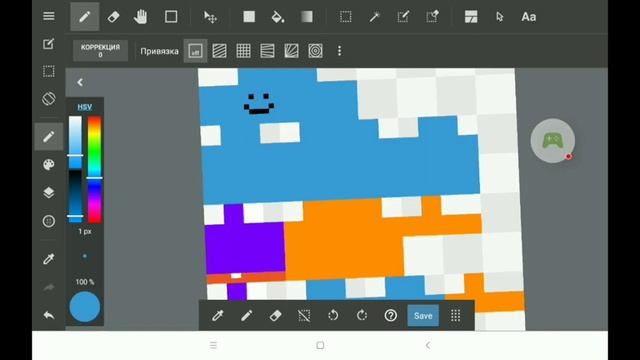This screenshot has height=360, width=640.
Task: Tap Android back navigation button
Action: (x=428, y=345)
